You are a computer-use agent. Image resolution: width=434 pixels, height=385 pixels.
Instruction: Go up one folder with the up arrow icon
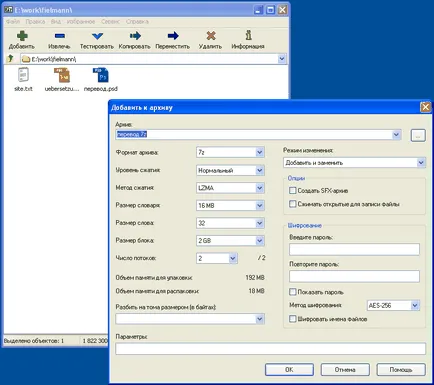10,59
